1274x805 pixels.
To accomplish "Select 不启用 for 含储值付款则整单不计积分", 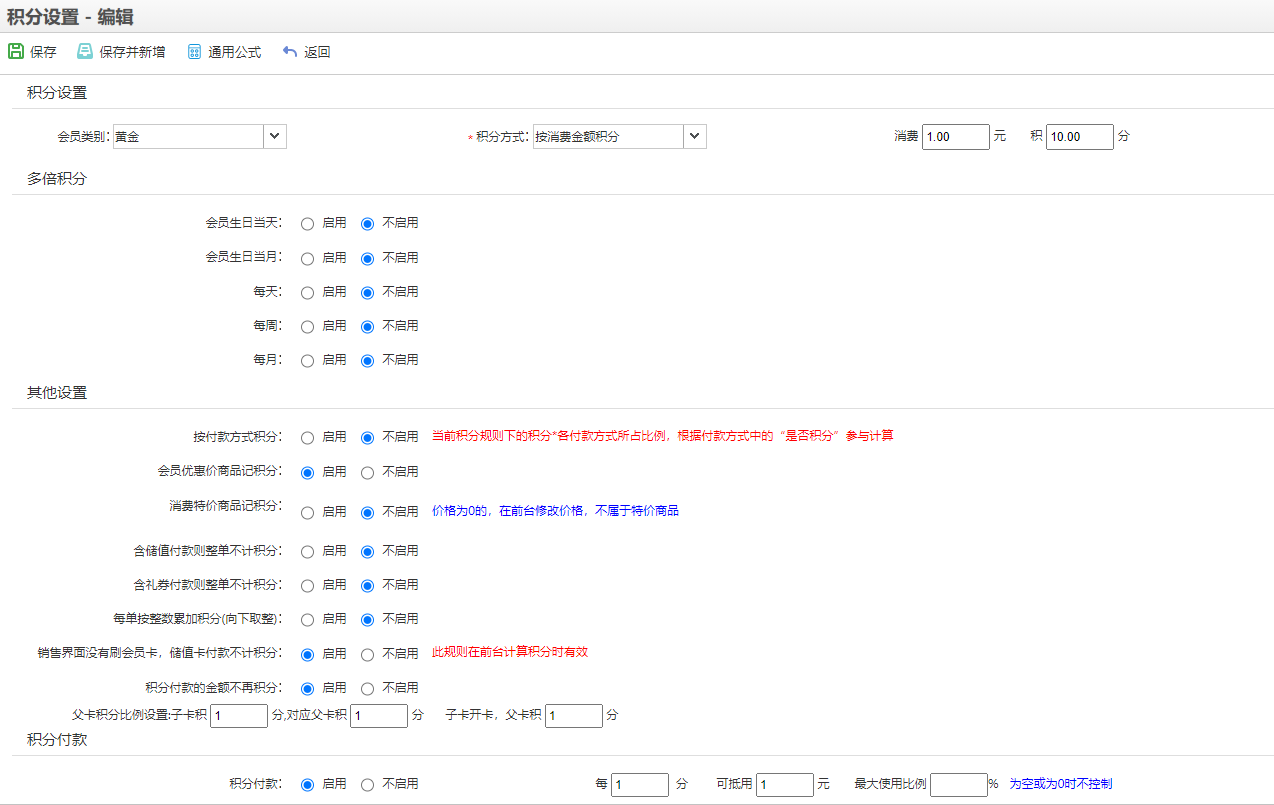I will click(368, 551).
